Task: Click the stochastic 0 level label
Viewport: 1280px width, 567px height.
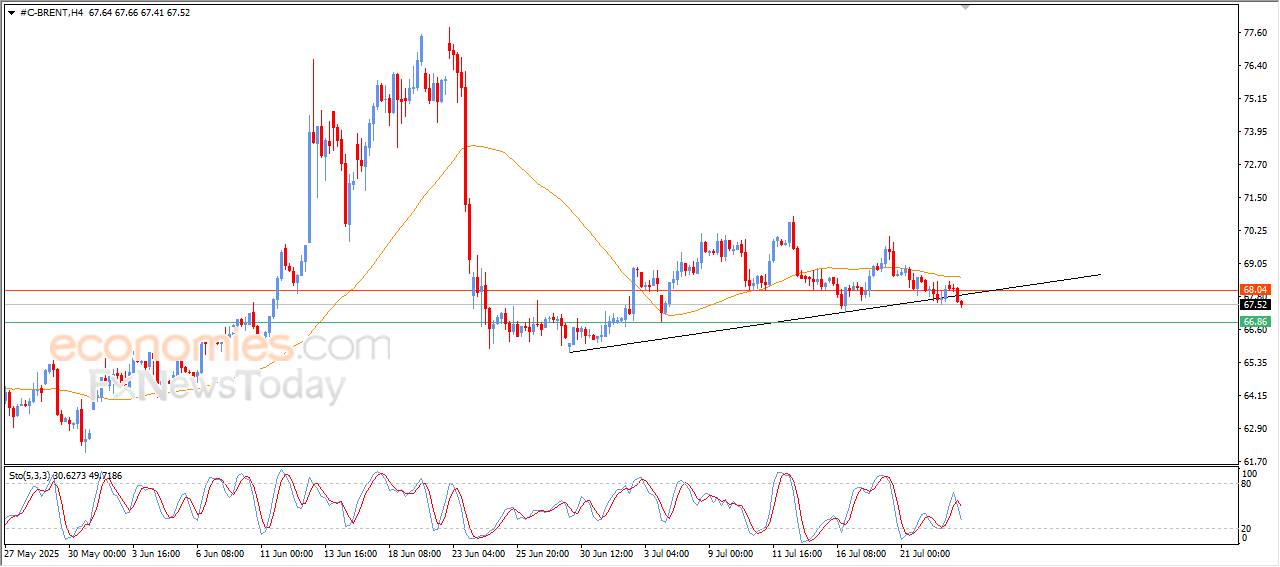Action: (x=1245, y=538)
